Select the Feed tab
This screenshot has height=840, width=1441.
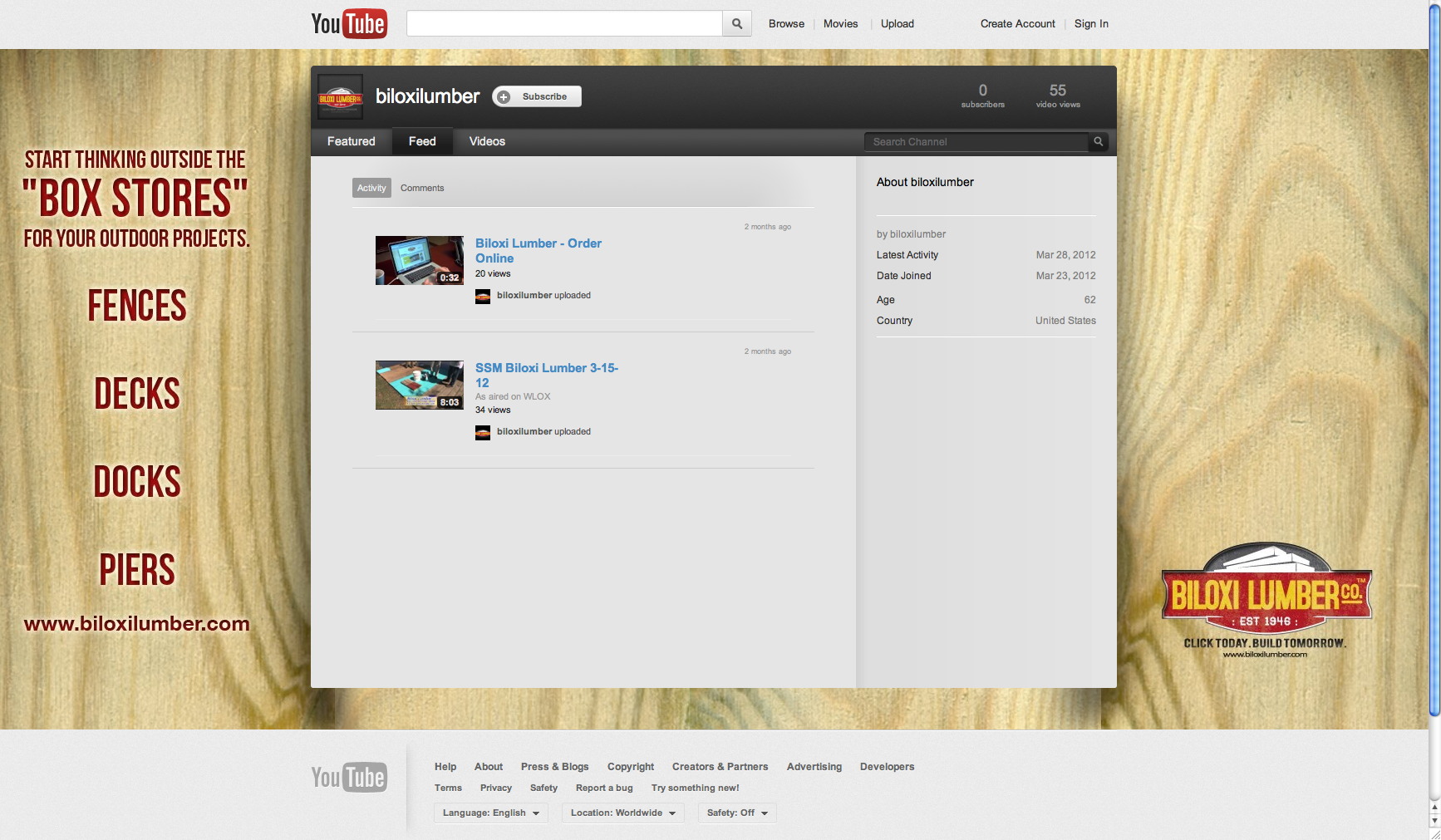click(422, 142)
